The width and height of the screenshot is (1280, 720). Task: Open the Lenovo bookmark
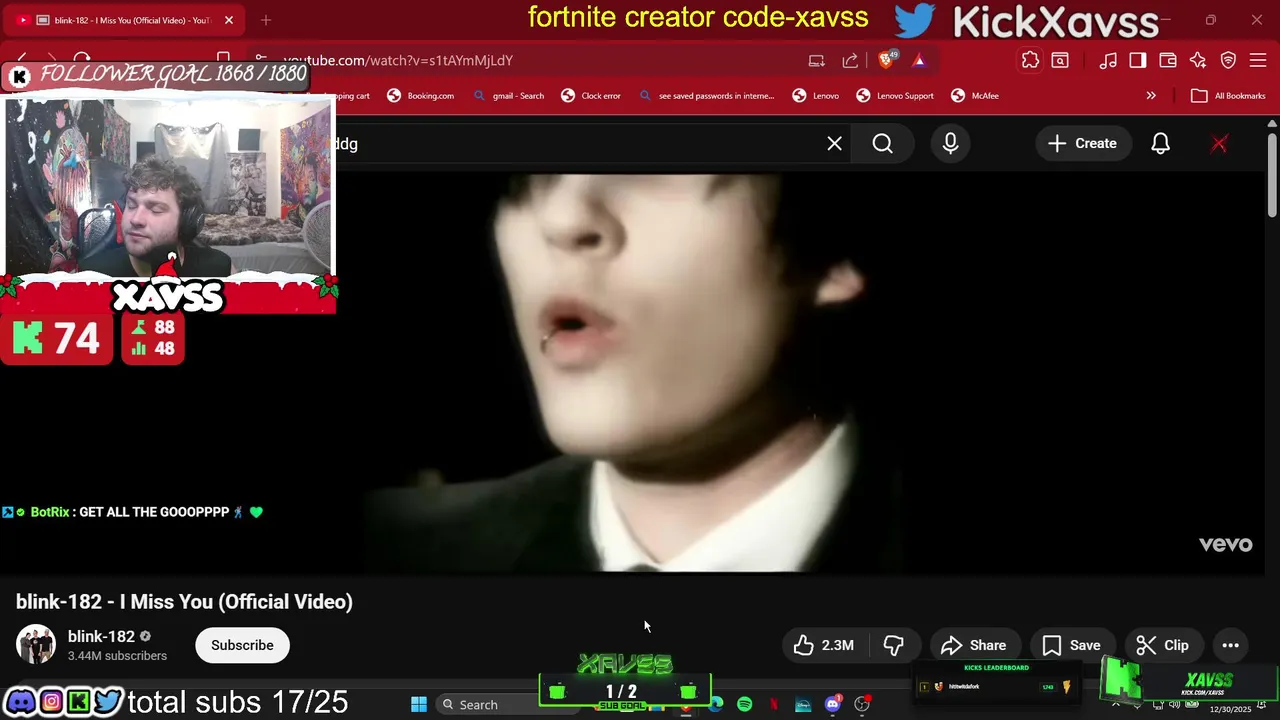click(x=816, y=96)
